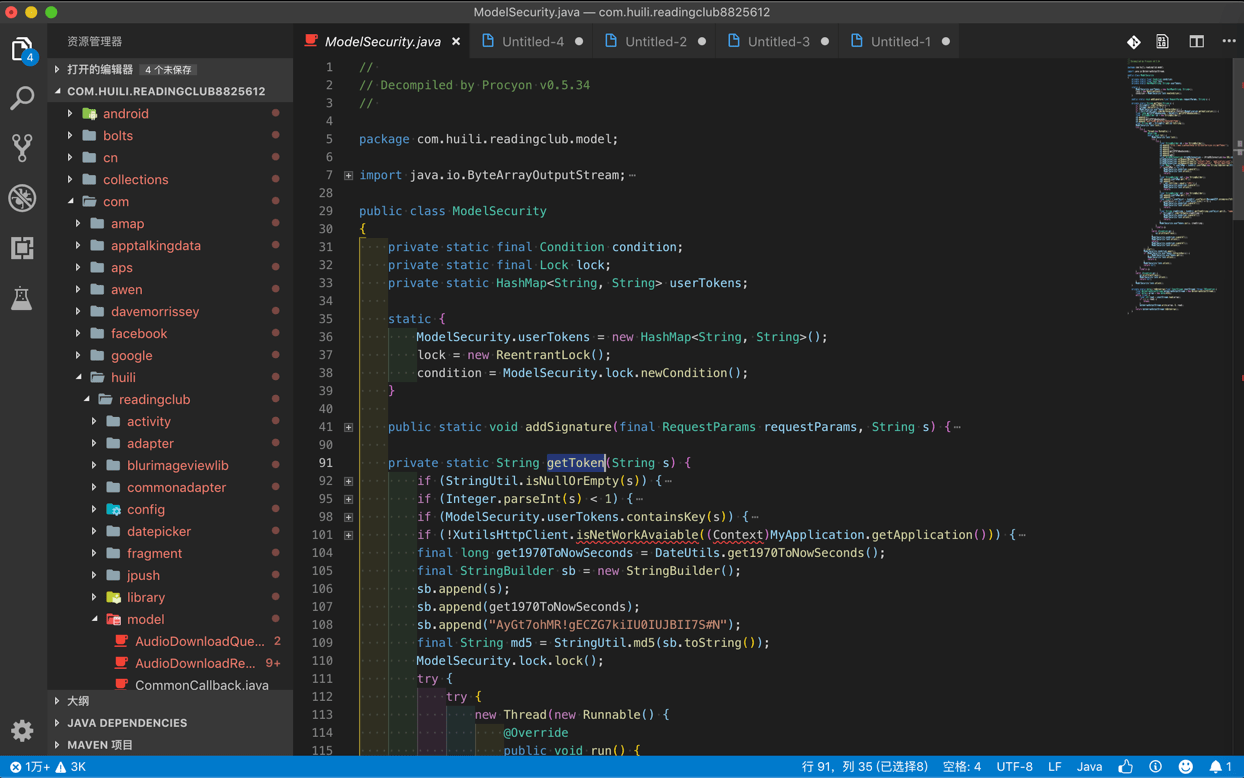
Task: Open the Extensions view icon
Action: (22, 248)
